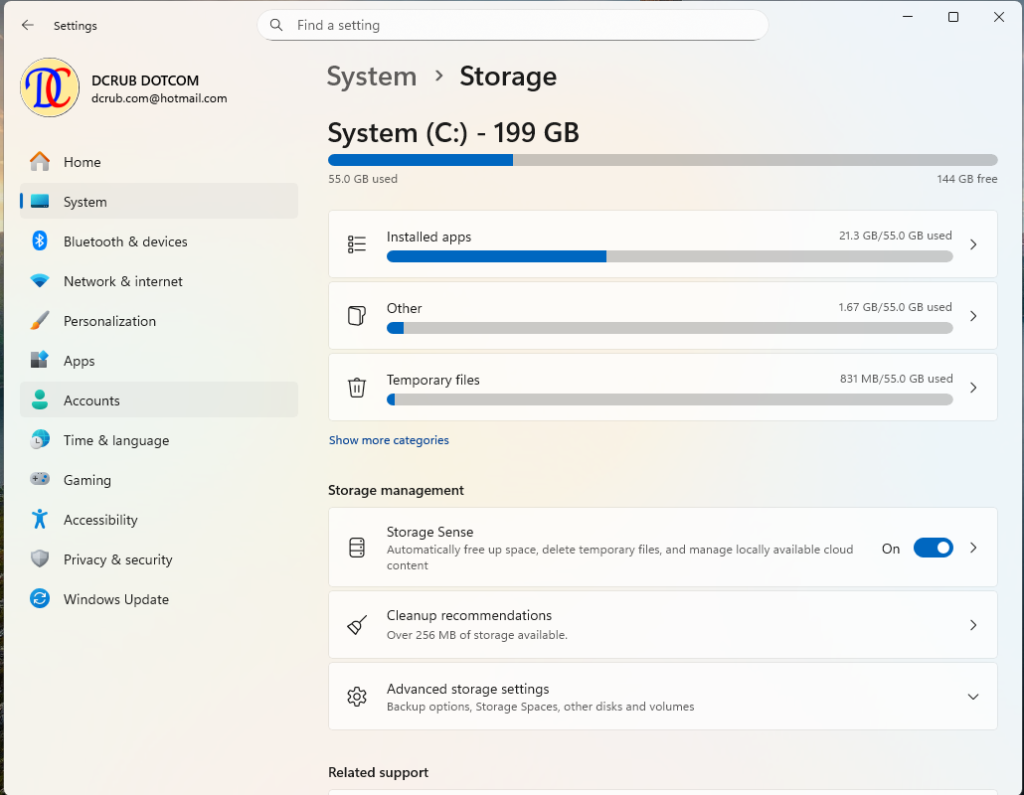Click '831 MB/55.0 GB used' text
This screenshot has height=795, width=1024.
896,378
